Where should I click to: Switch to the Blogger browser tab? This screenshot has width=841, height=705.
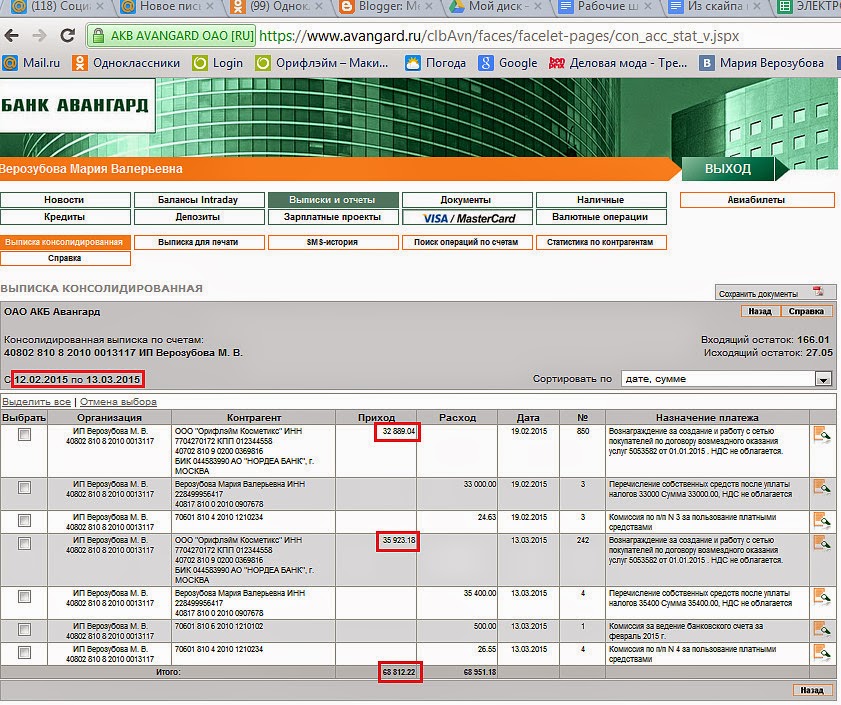[x=387, y=6]
